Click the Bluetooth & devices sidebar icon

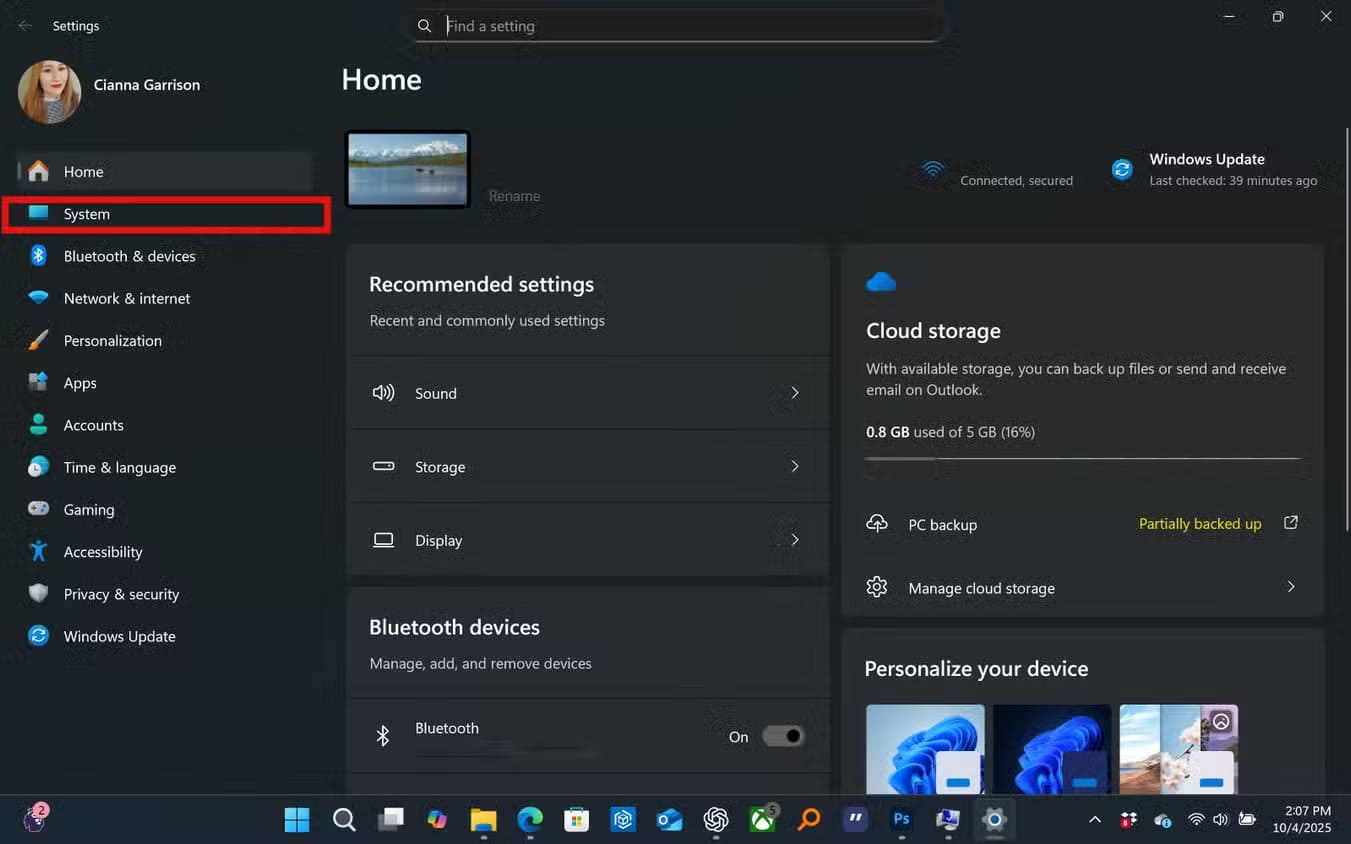click(38, 256)
